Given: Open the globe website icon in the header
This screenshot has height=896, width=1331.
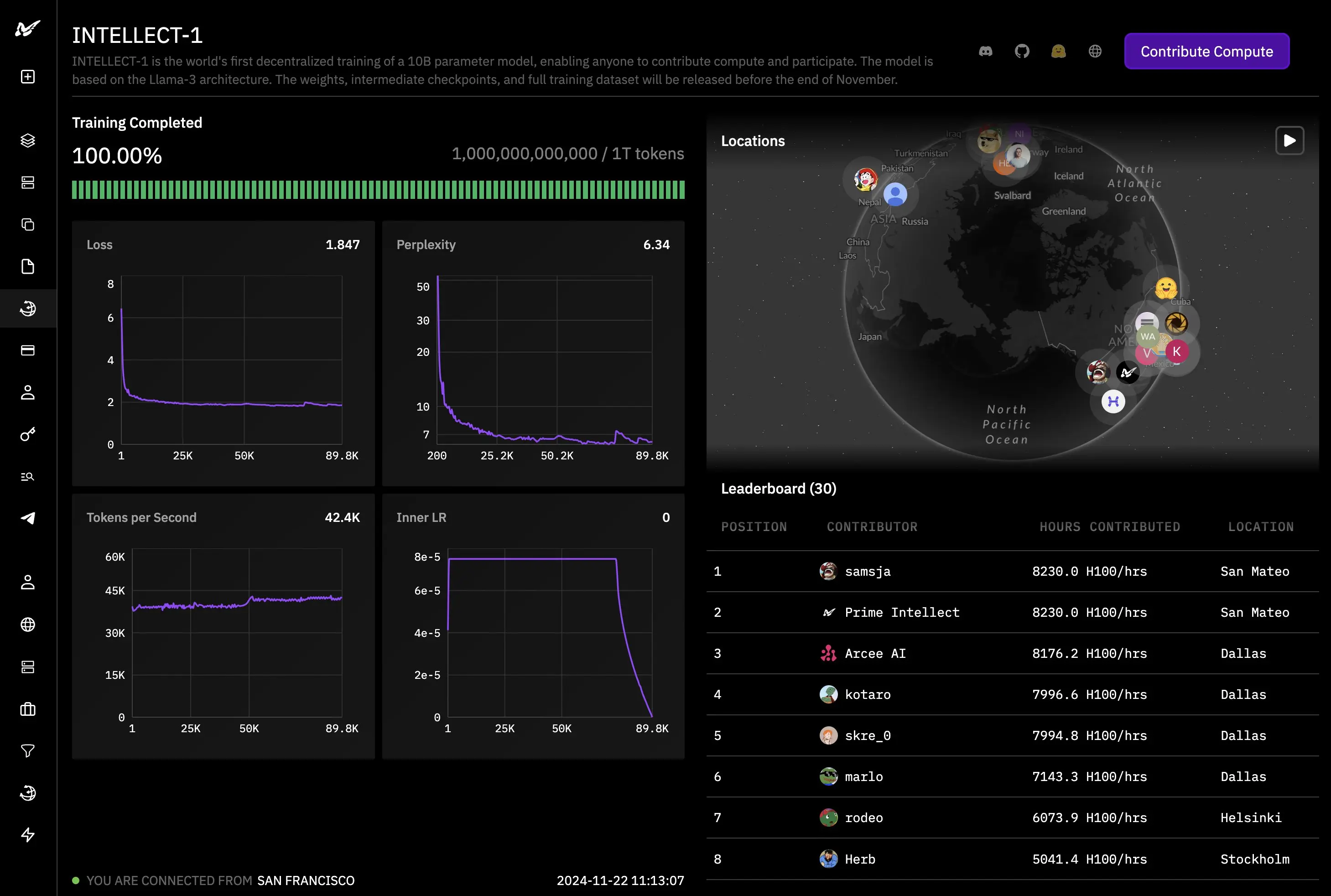Looking at the screenshot, I should (x=1095, y=52).
